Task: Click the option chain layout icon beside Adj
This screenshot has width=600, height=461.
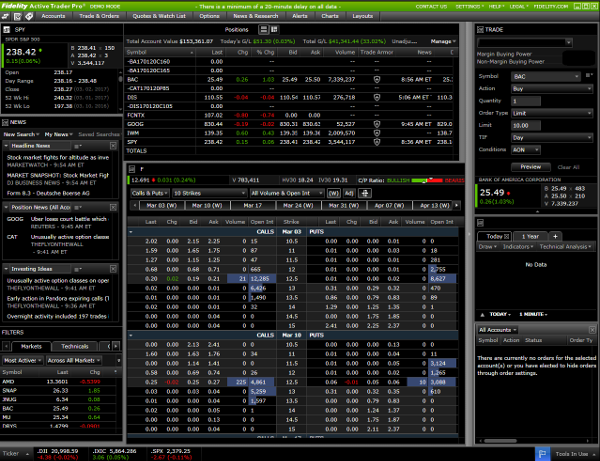Action: pos(365,193)
